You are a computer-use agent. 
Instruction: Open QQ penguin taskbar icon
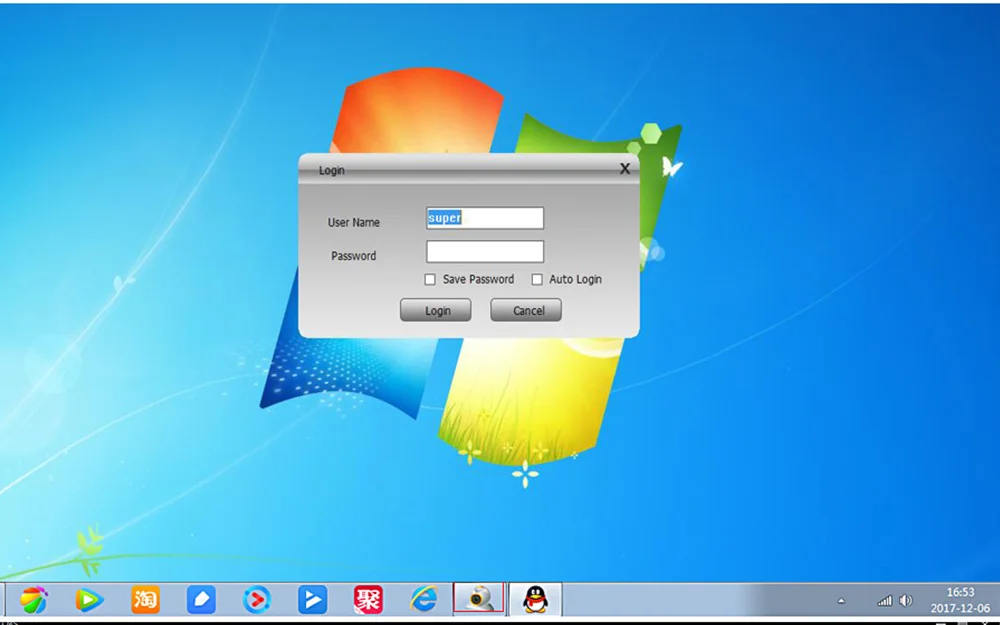(536, 599)
